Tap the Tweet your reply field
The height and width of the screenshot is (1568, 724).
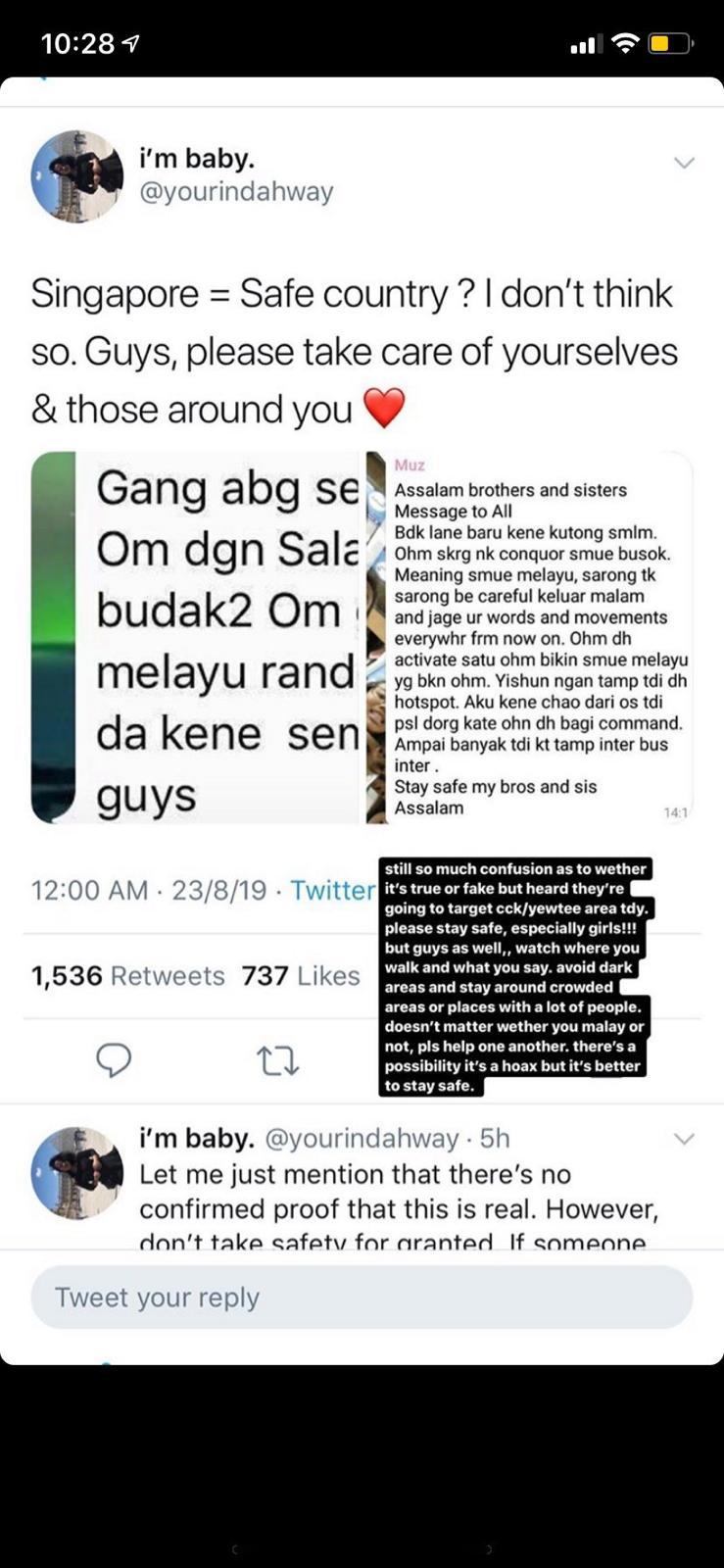pyautogui.click(x=362, y=1297)
